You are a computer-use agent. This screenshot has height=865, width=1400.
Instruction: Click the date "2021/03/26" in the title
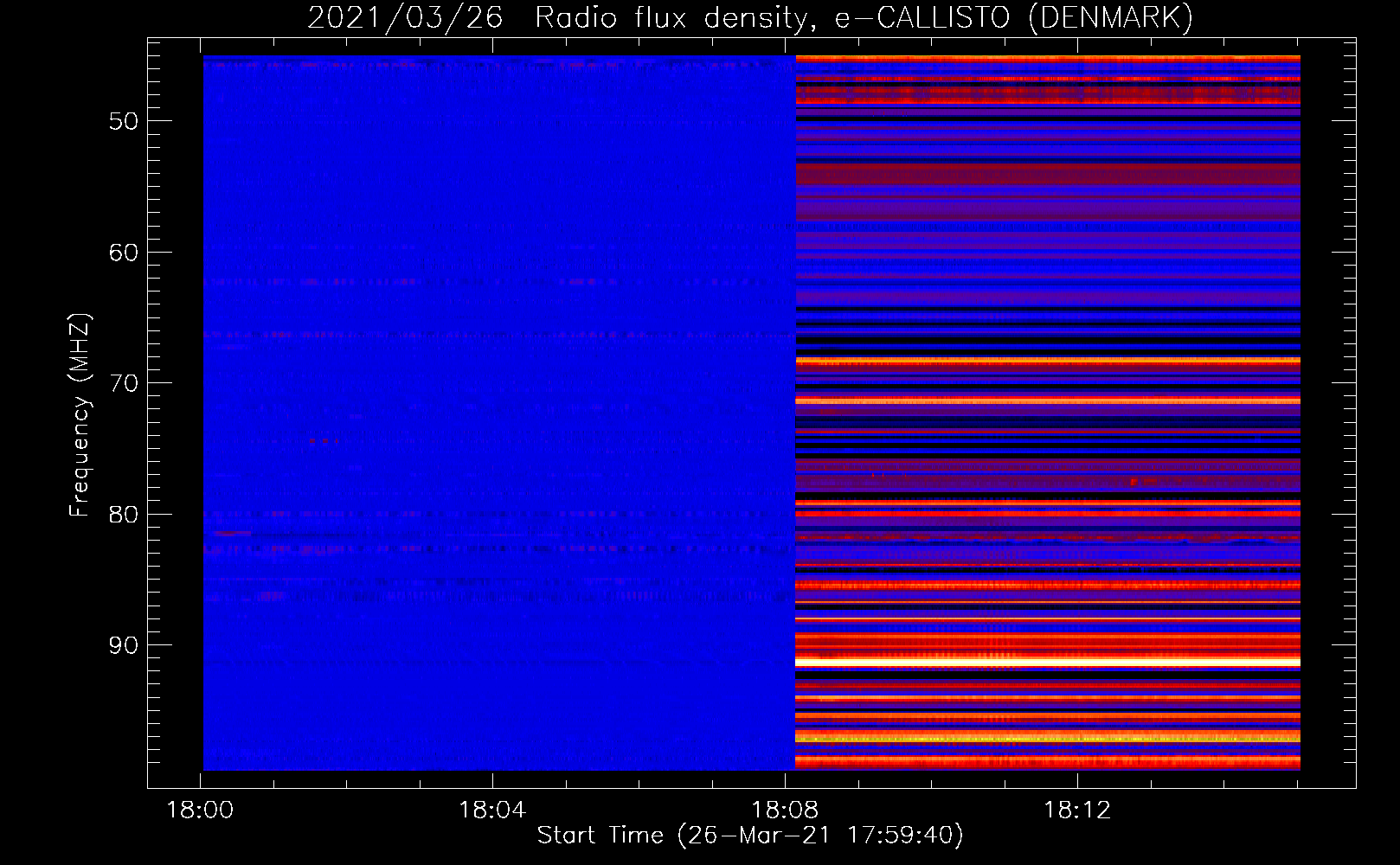click(405, 18)
